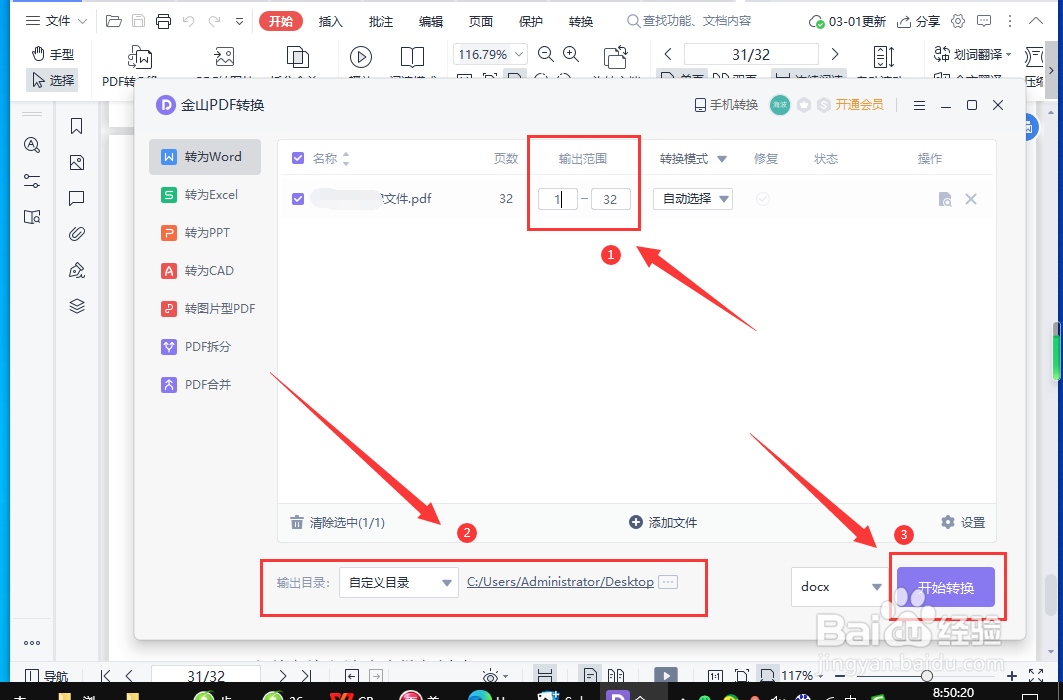Click the end page field showing 32
The height and width of the screenshot is (700, 1063).
click(610, 199)
